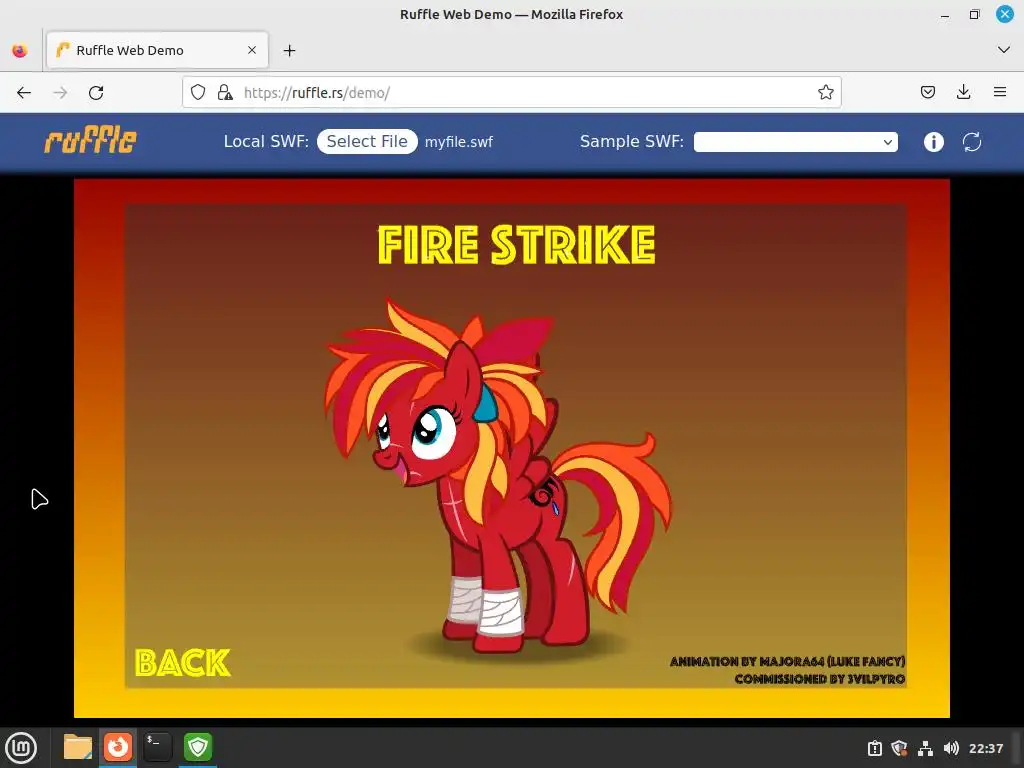Click the myfile.swf file name label
Screen dimensions: 1024x768
[458, 142]
